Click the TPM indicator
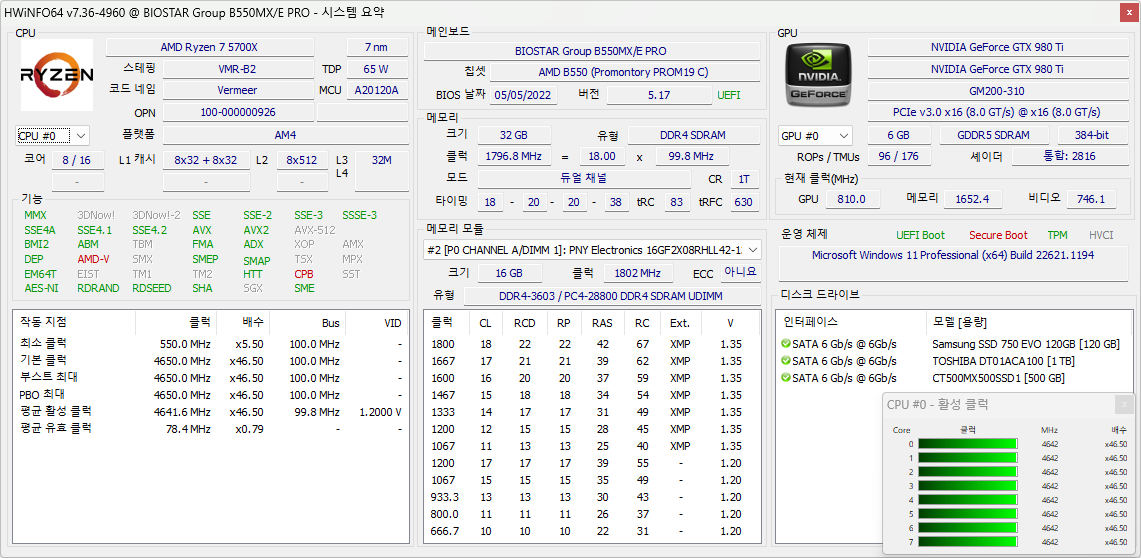Image resolution: width=1141 pixels, height=558 pixels. point(1057,235)
